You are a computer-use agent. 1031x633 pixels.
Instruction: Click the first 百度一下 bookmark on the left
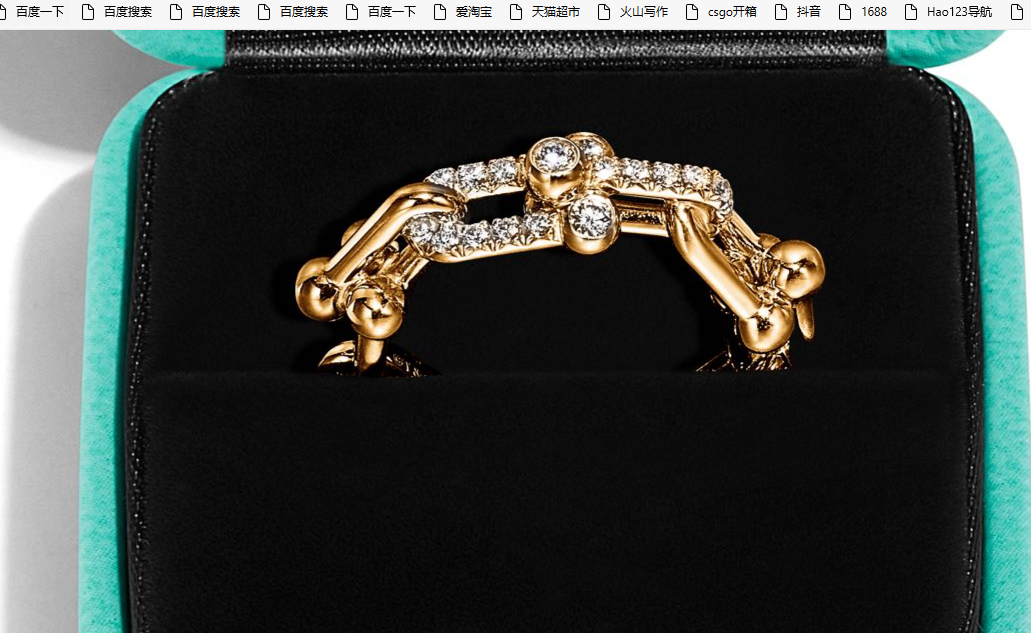(39, 12)
